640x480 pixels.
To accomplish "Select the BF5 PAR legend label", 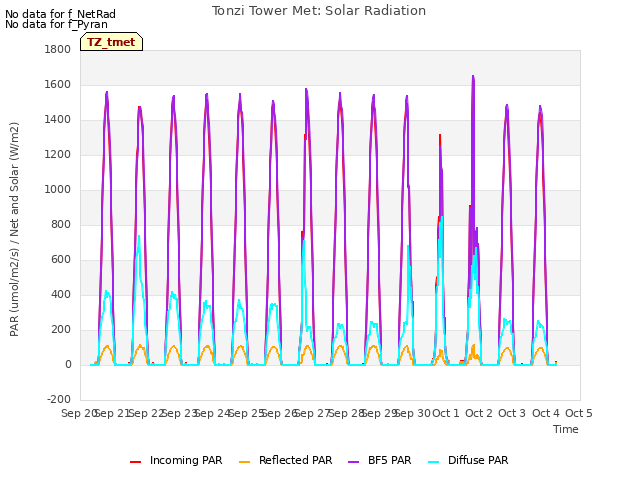I will click(389, 460).
